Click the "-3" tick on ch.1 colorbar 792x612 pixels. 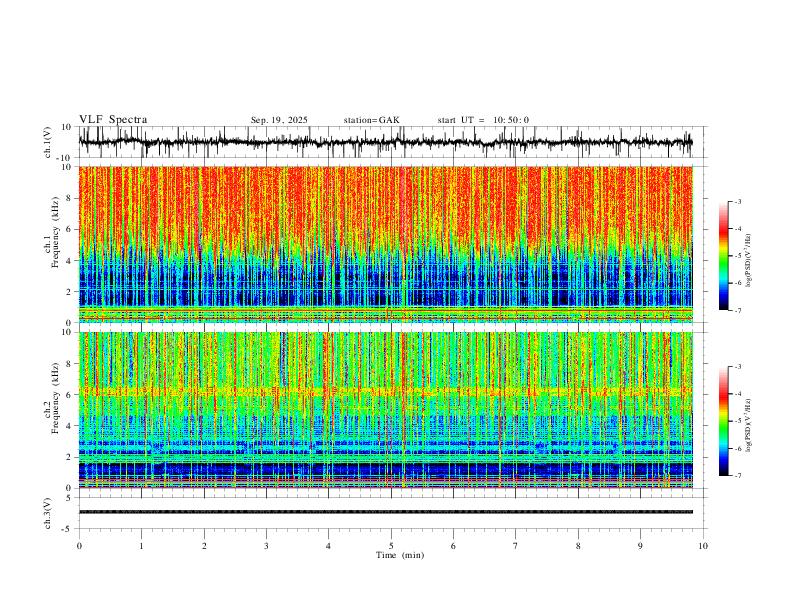[738, 201]
